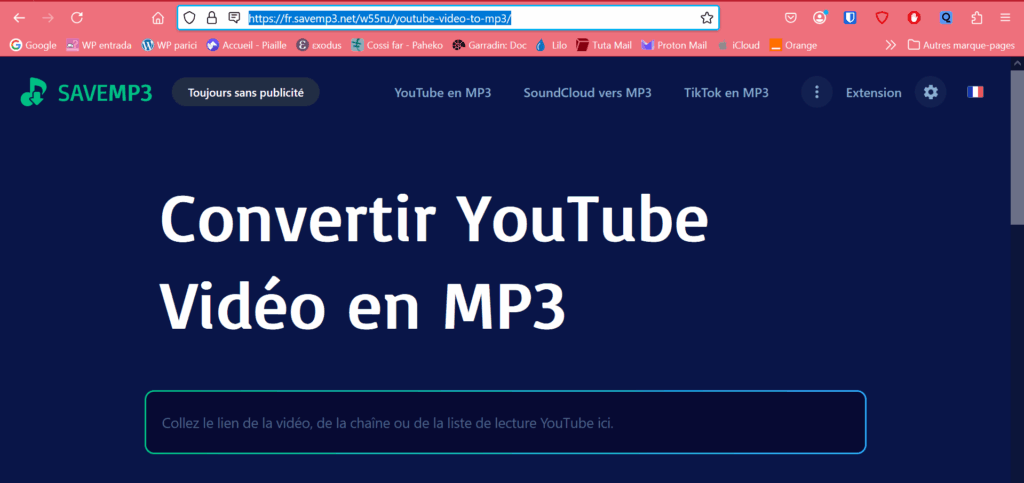Open the Bitwarden extension icon
This screenshot has width=1024, height=483.
click(850, 18)
